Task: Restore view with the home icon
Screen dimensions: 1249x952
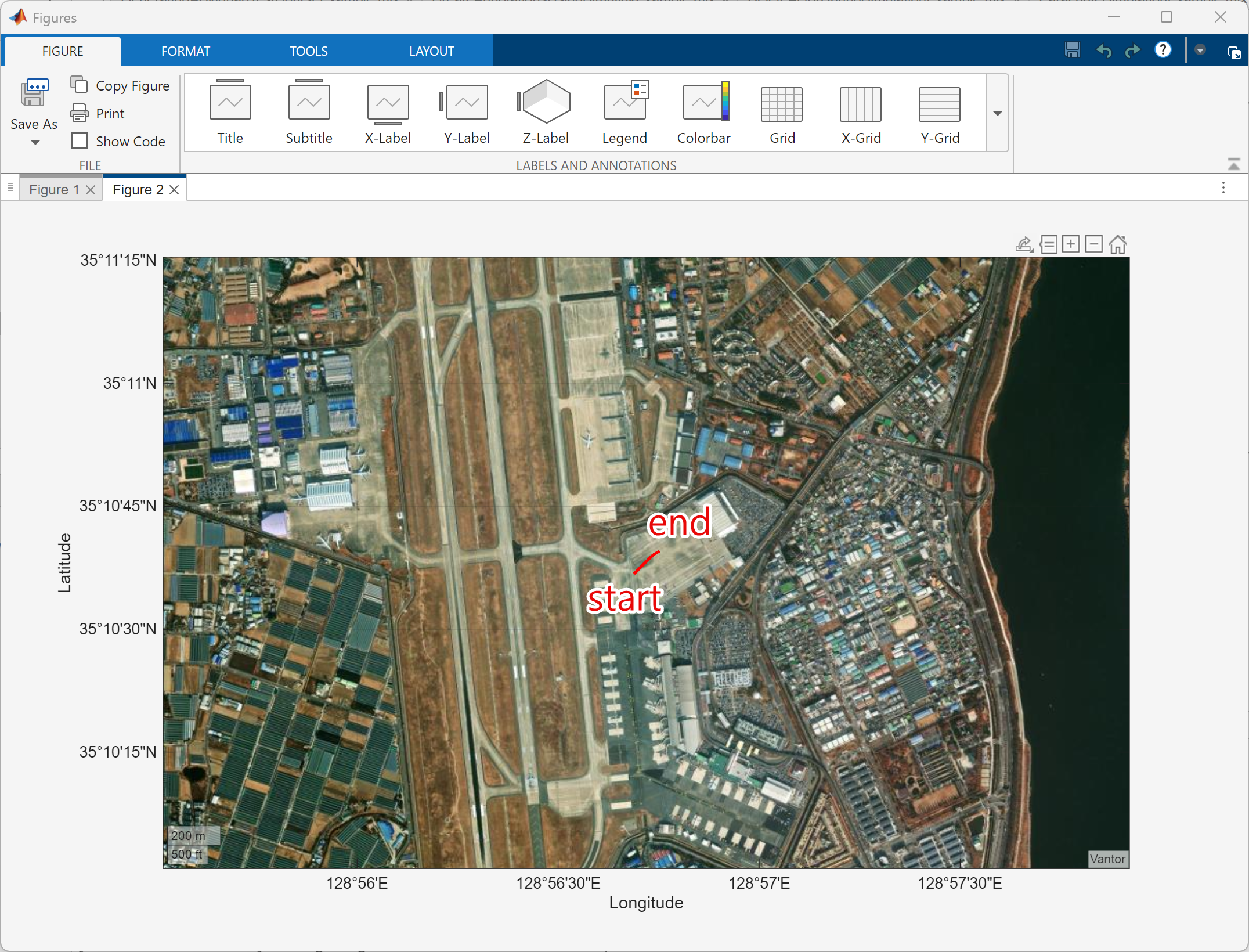Action: coord(1117,244)
